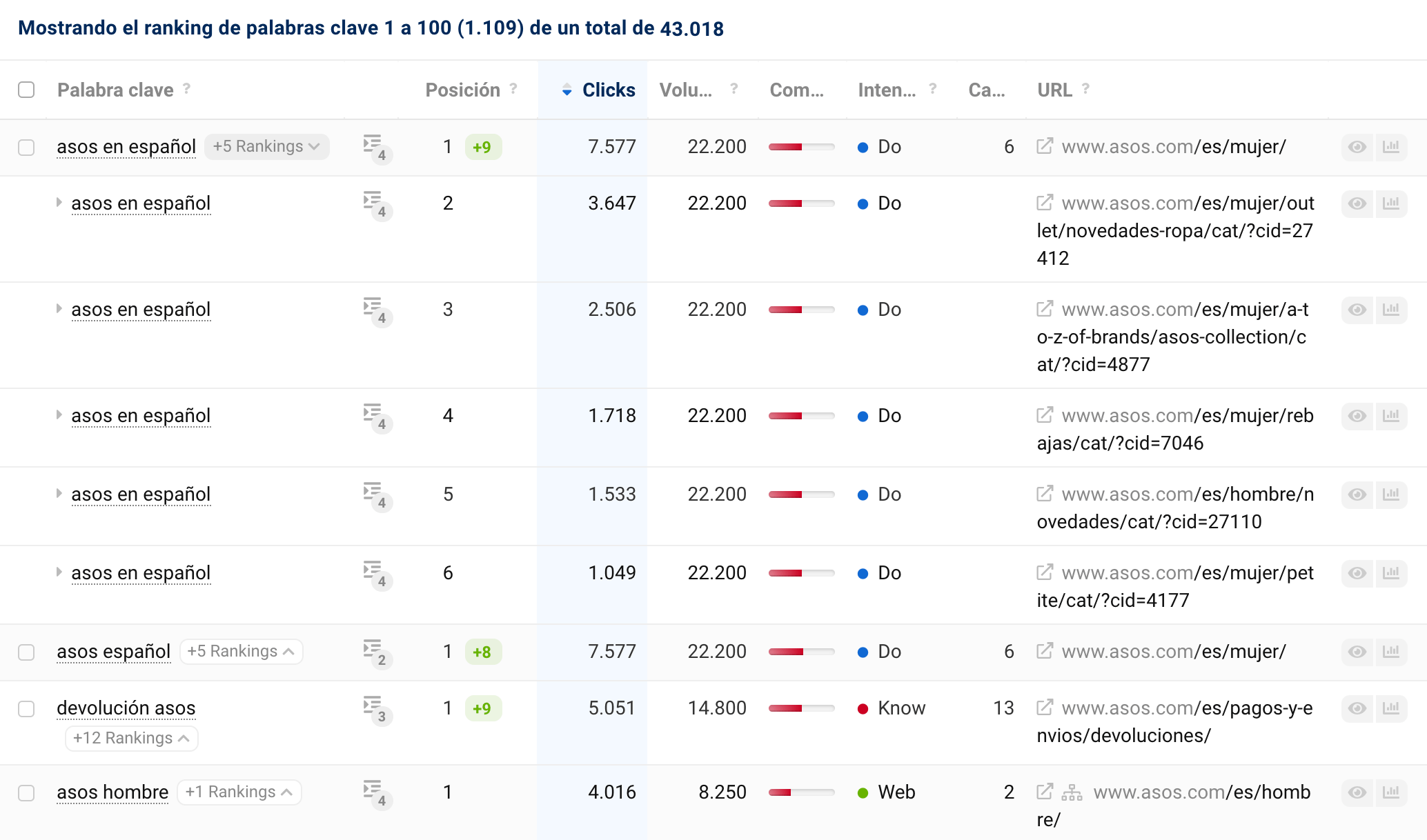Click the +9 position change badge for devolución asos
Image resolution: width=1427 pixels, height=840 pixels.
tap(482, 708)
